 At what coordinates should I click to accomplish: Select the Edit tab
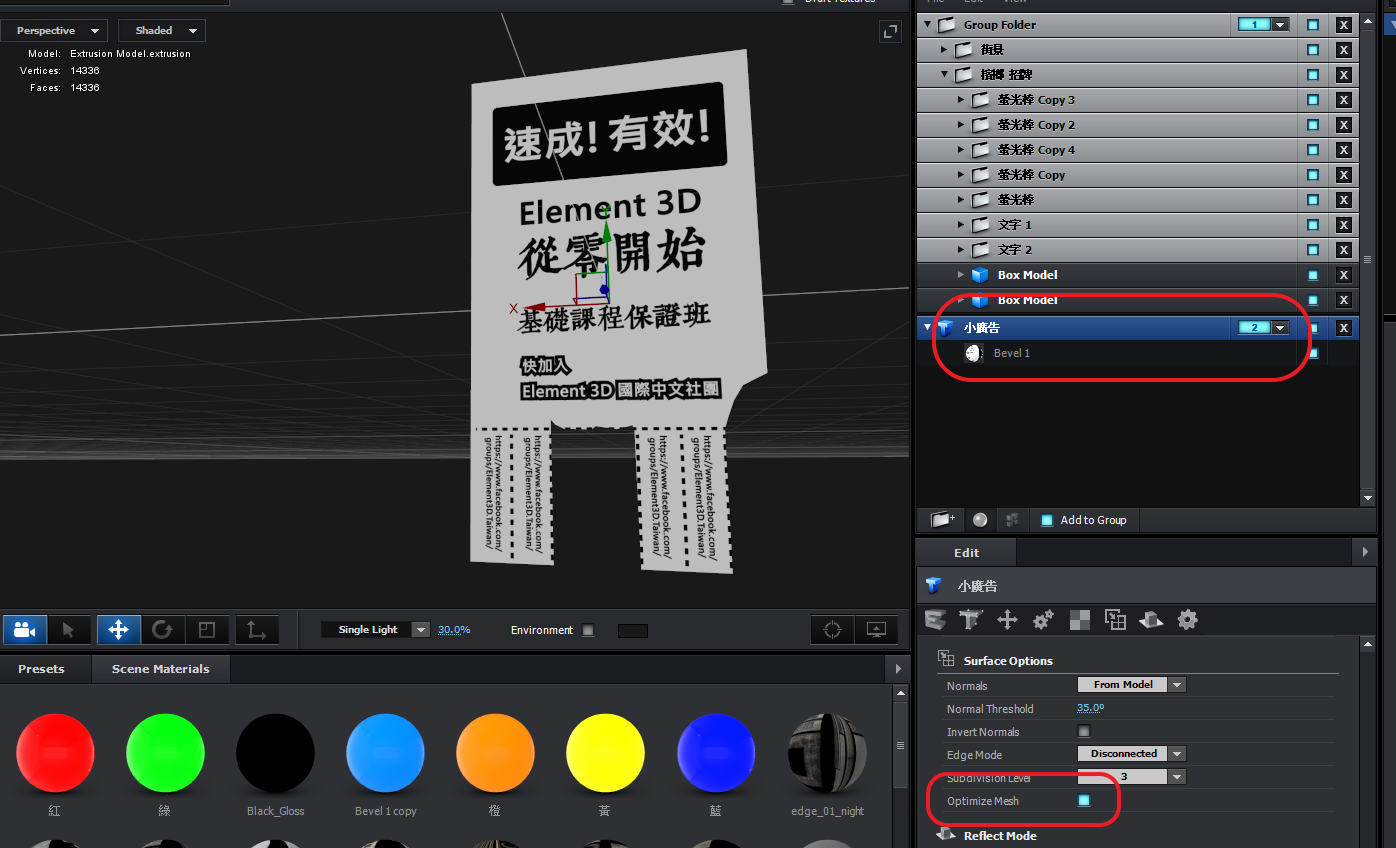(967, 553)
